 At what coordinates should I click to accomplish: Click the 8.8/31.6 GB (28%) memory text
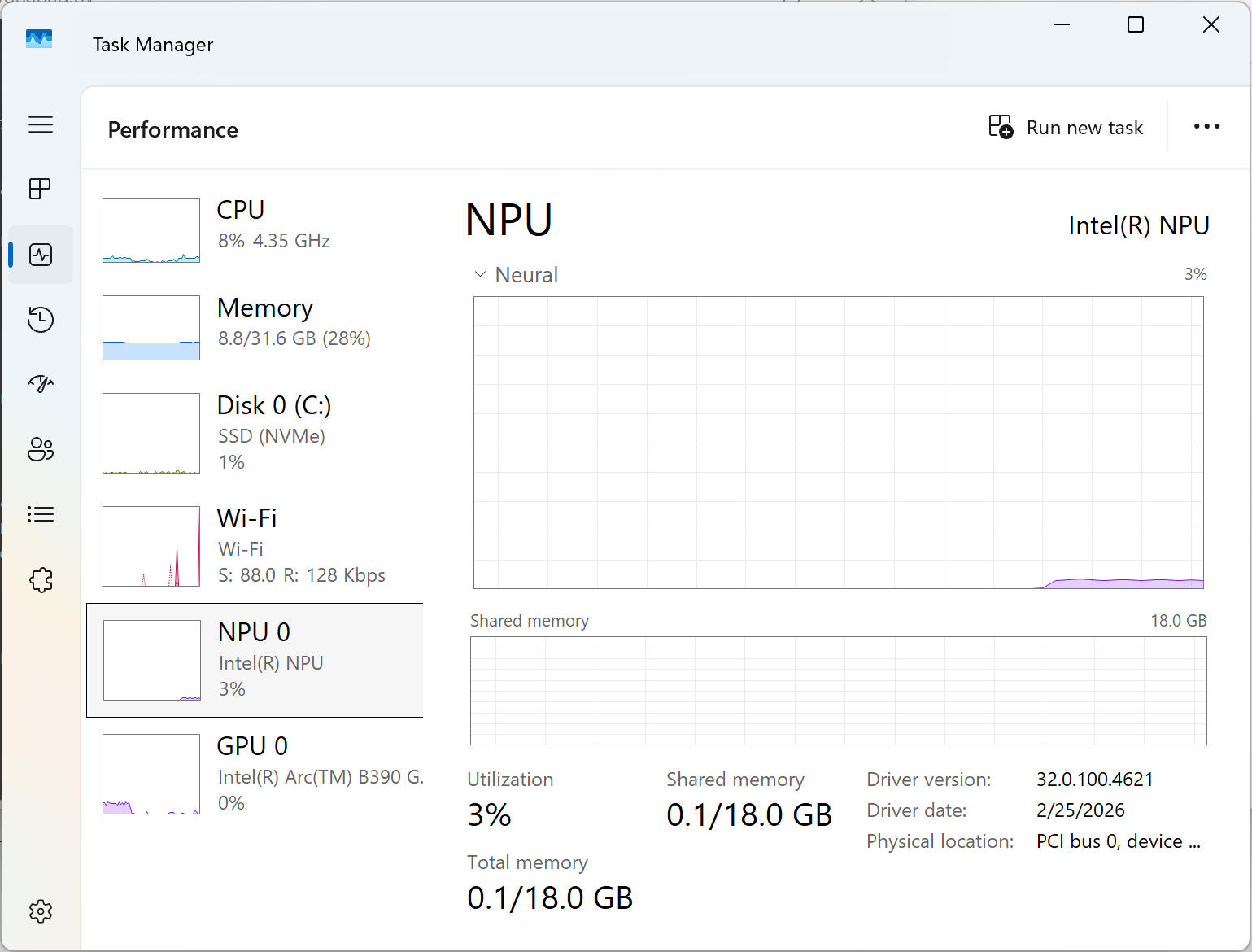tap(294, 338)
